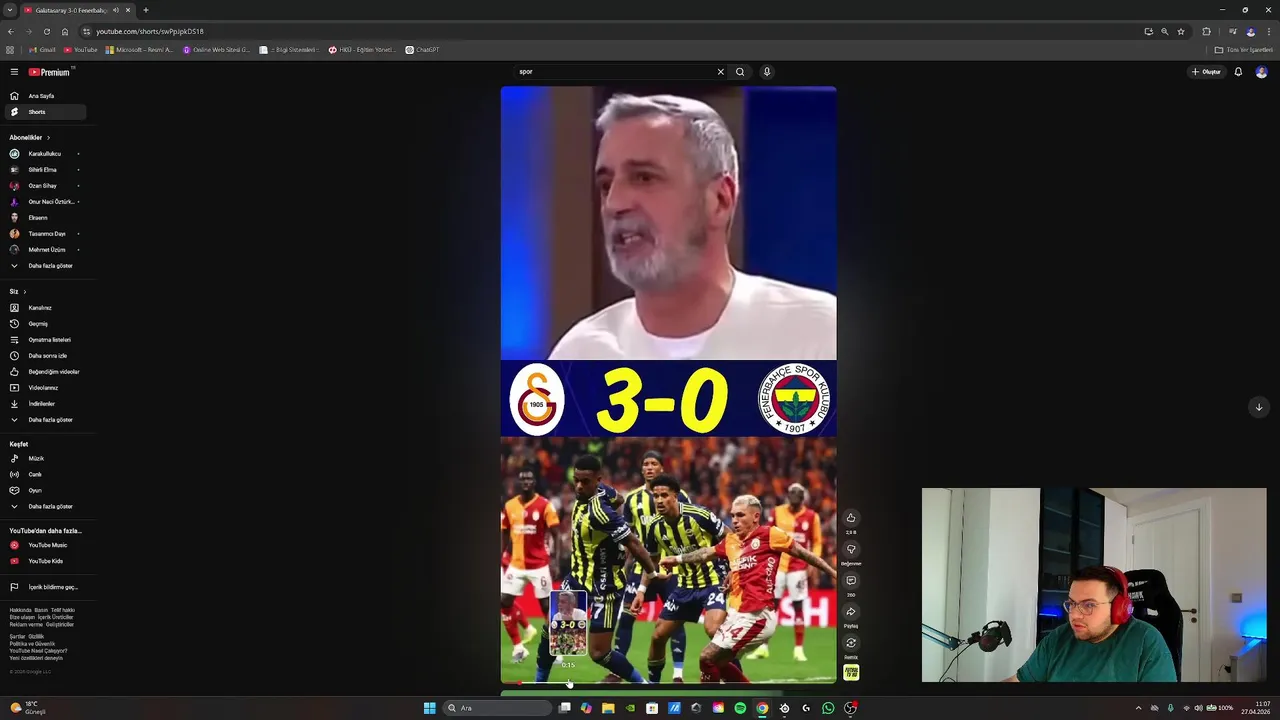The image size is (1280, 720).
Task: Open the ChatGPT bookmark
Action: [422, 49]
